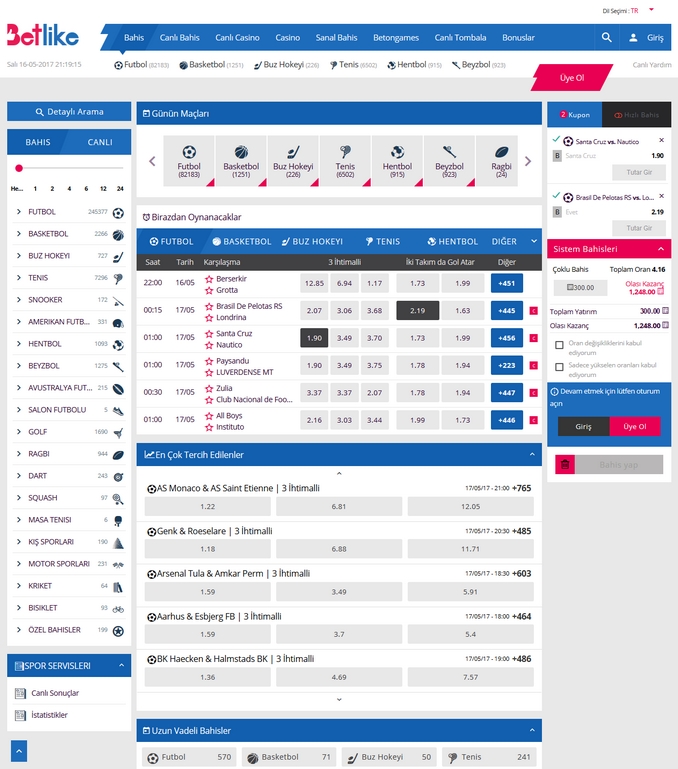The width and height of the screenshot is (678, 769).
Task: Click the time range slider handle
Action: 19,168
